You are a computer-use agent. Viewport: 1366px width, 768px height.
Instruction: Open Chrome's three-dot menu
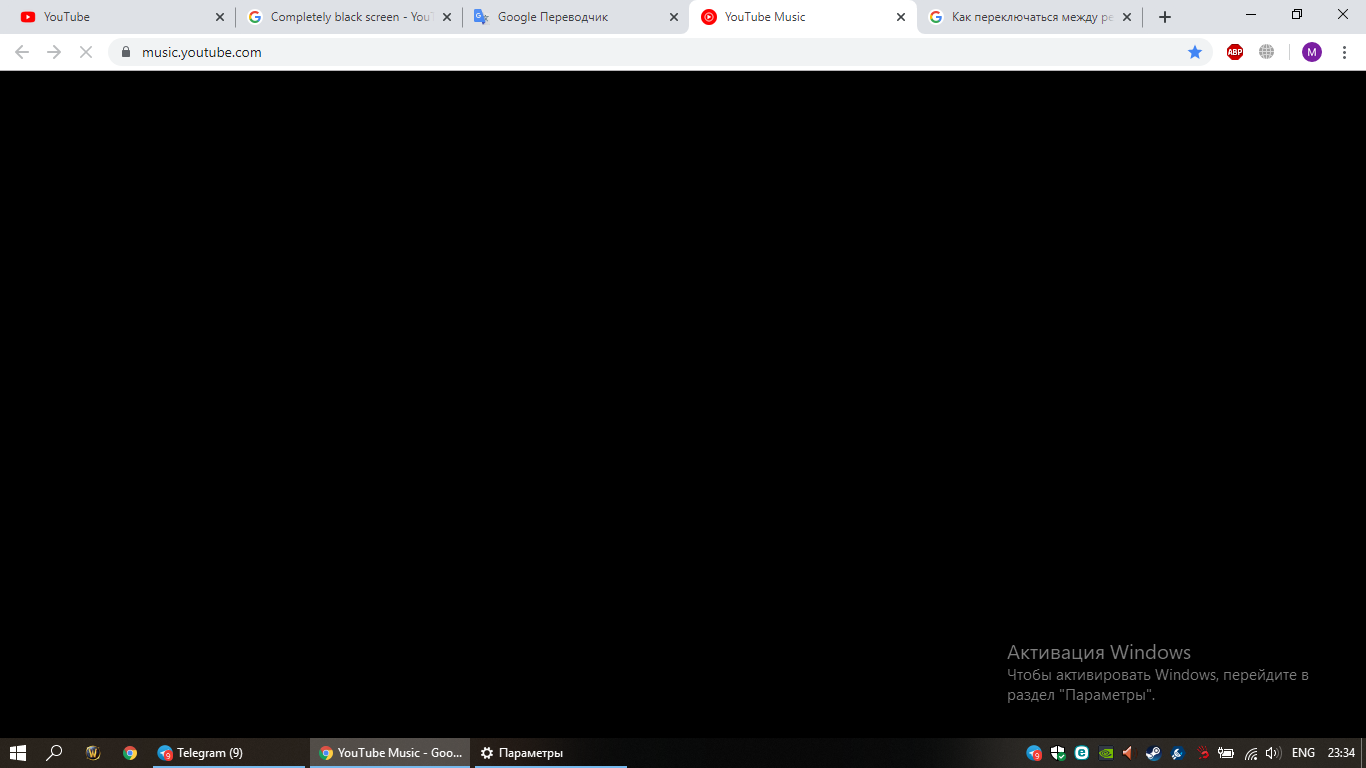pos(1344,51)
